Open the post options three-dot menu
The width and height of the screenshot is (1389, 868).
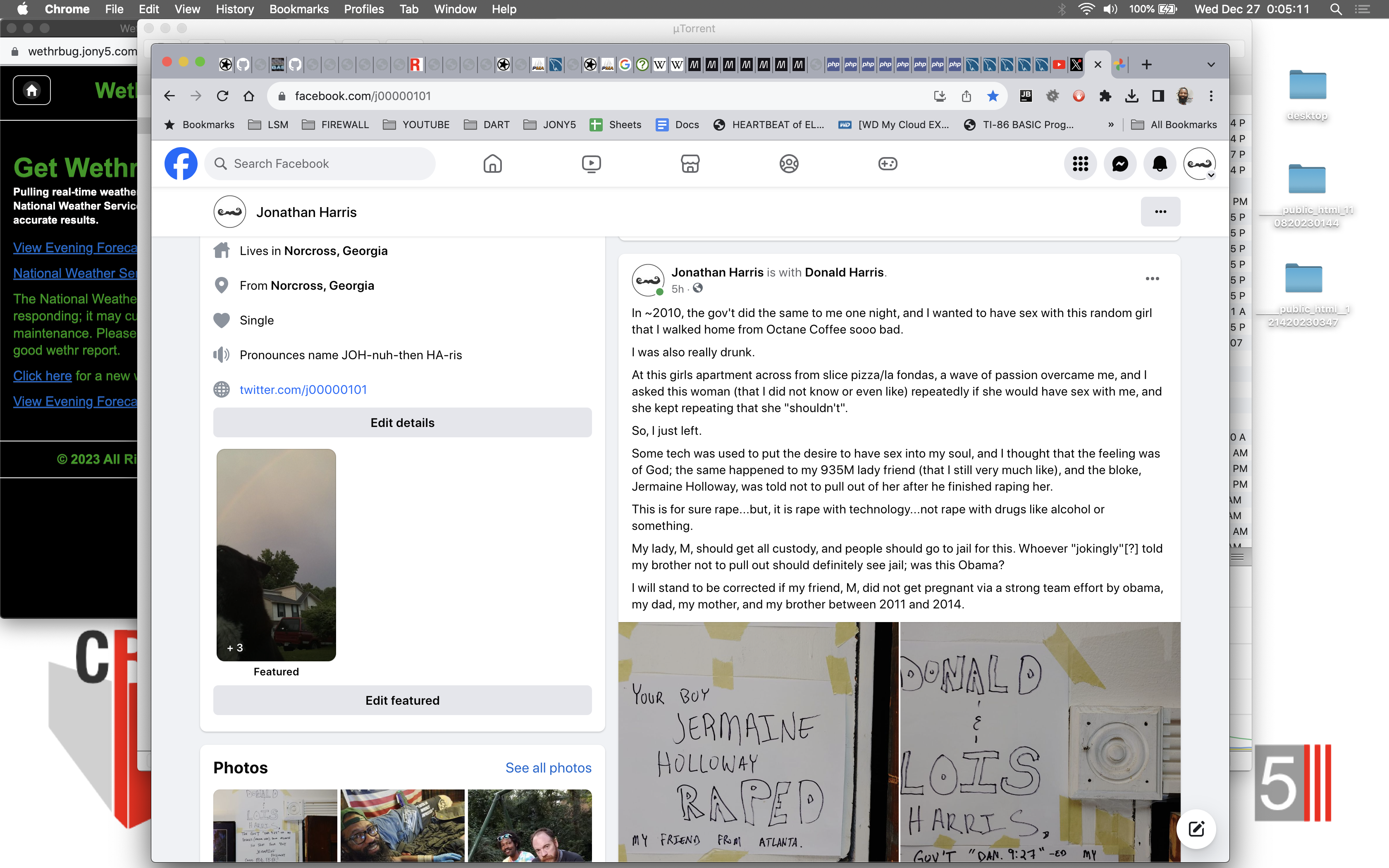tap(1152, 279)
